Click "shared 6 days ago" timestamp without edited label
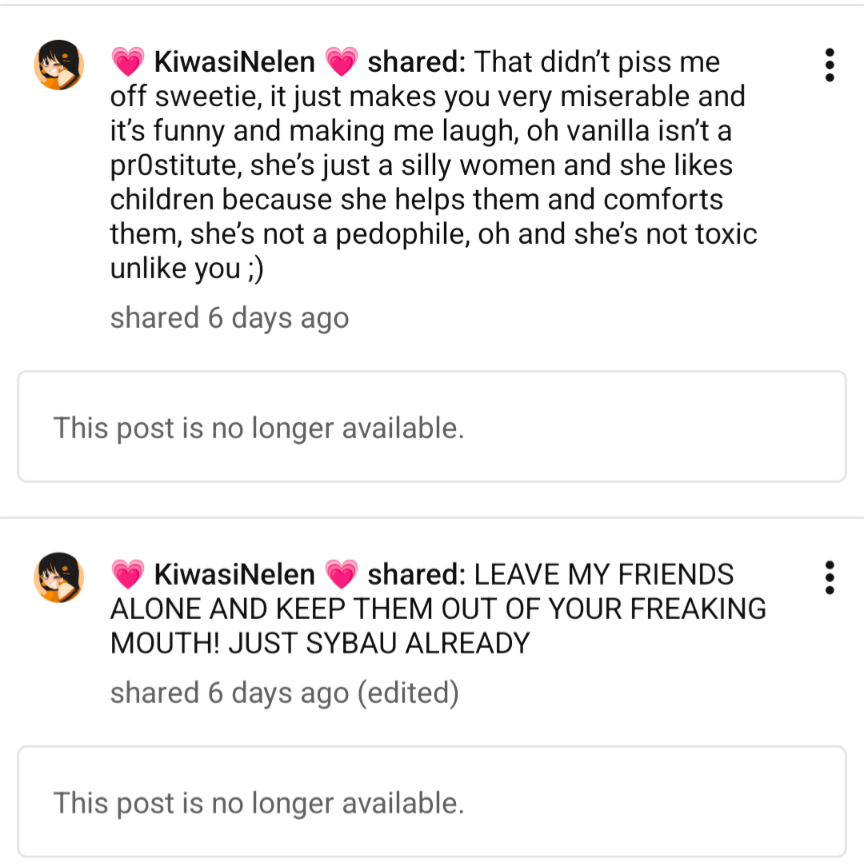Image resolution: width=864 pixels, height=867 pixels. [229, 318]
